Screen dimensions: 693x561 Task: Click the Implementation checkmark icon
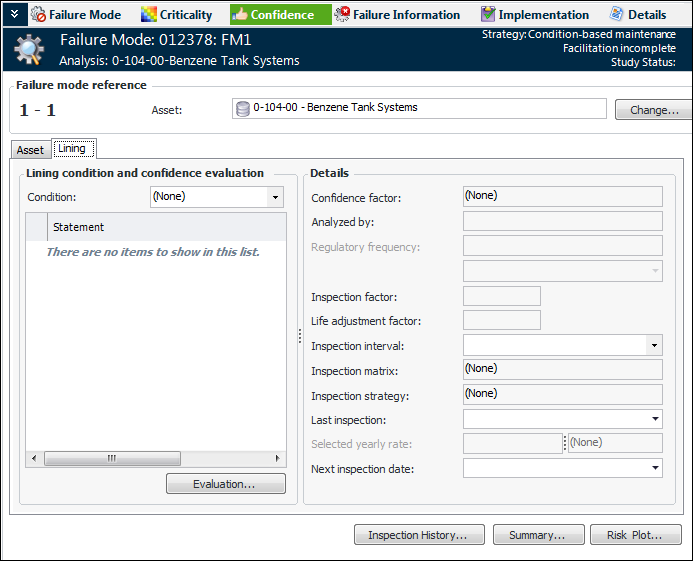(488, 15)
